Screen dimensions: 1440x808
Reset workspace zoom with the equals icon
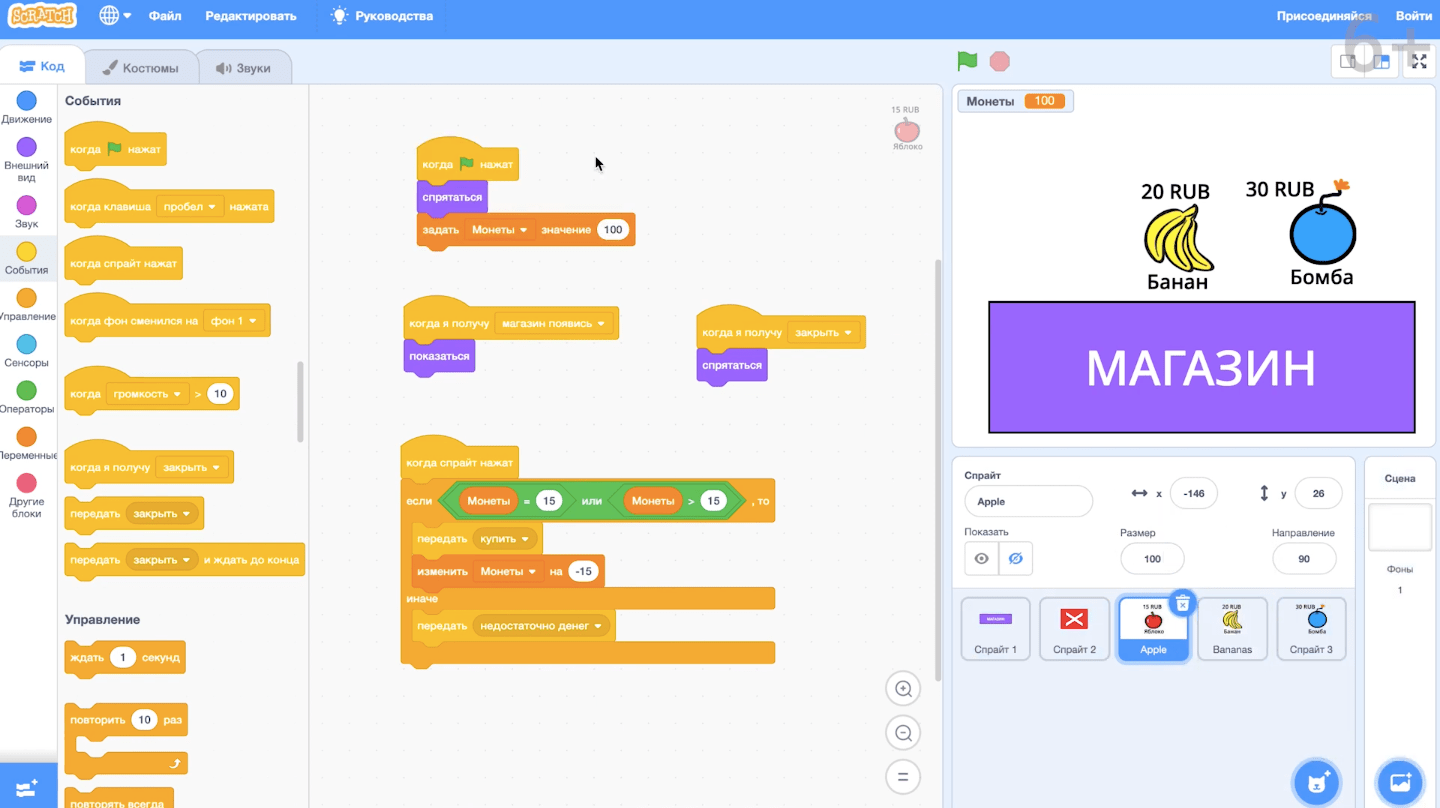[x=903, y=777]
